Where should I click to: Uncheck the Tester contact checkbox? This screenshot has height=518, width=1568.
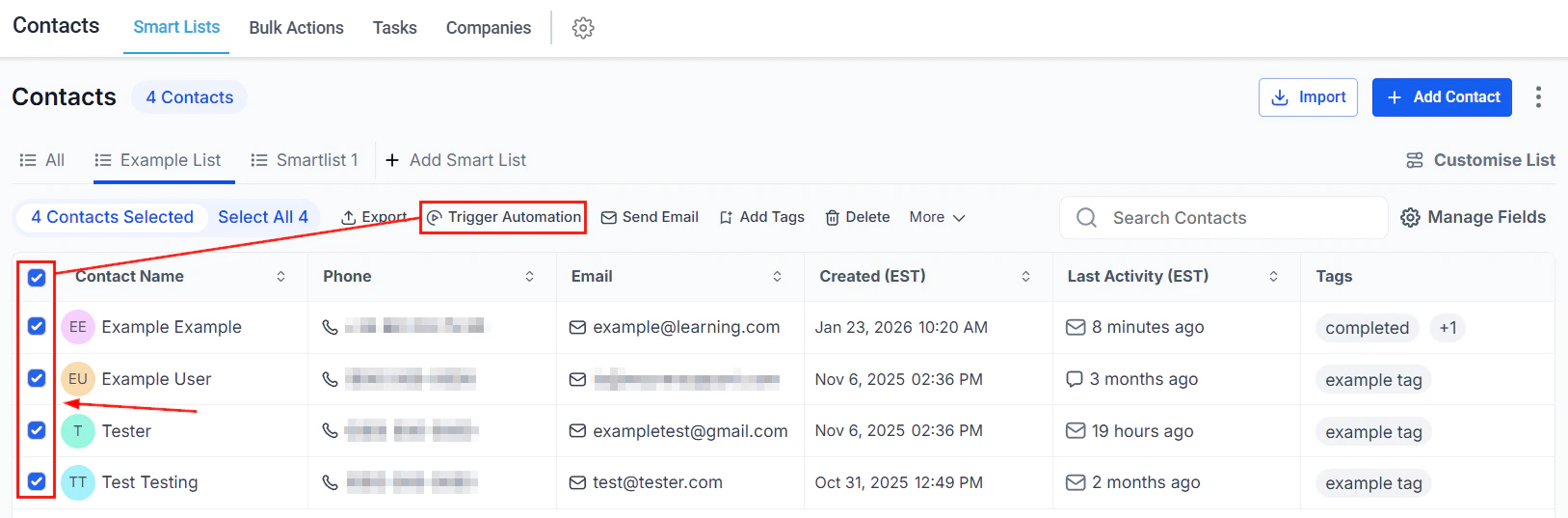(x=37, y=430)
